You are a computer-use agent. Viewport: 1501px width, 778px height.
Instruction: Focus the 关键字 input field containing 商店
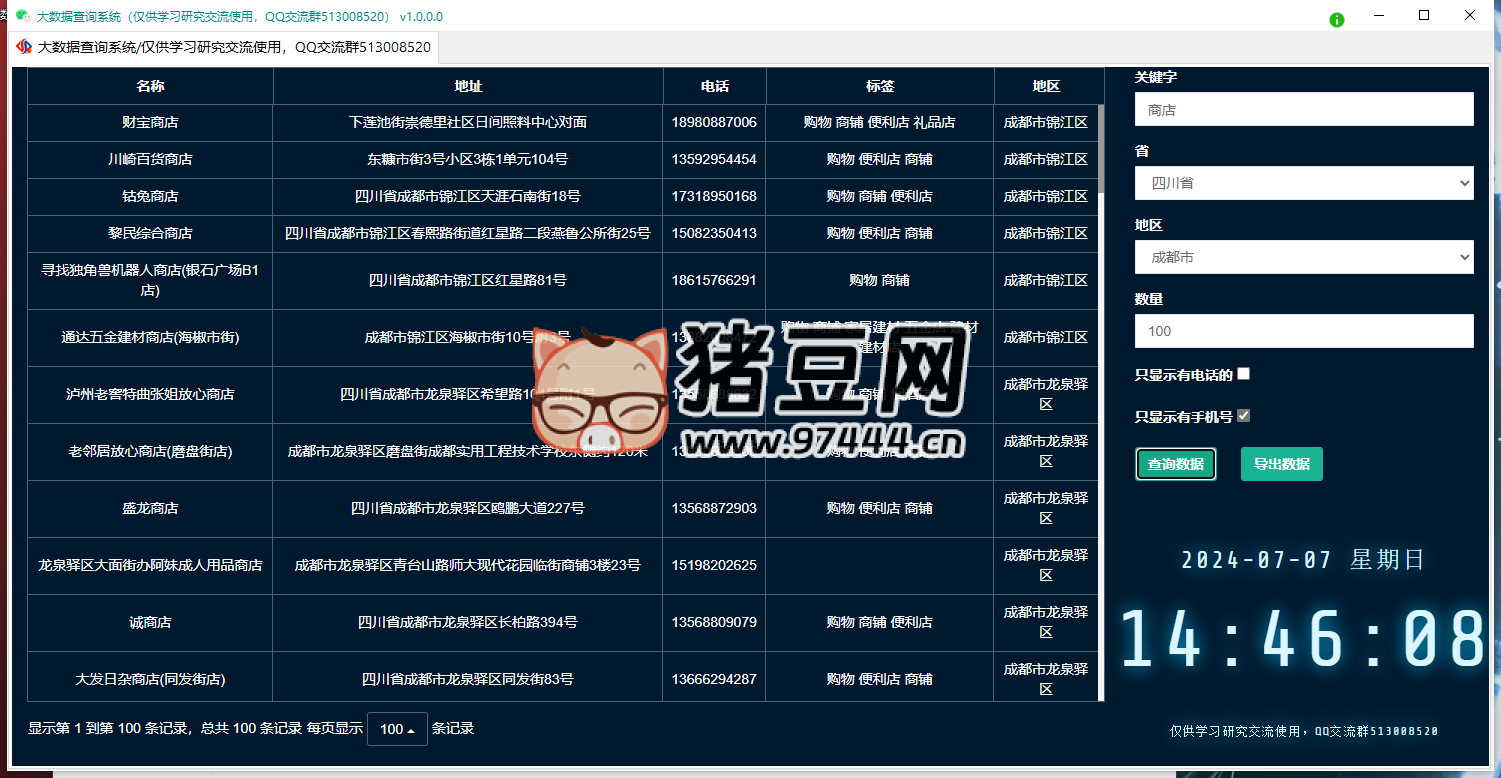(1303, 110)
